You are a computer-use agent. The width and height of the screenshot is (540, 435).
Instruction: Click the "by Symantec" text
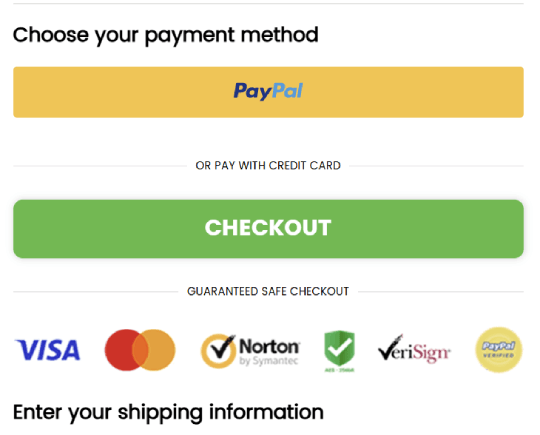pos(269,361)
